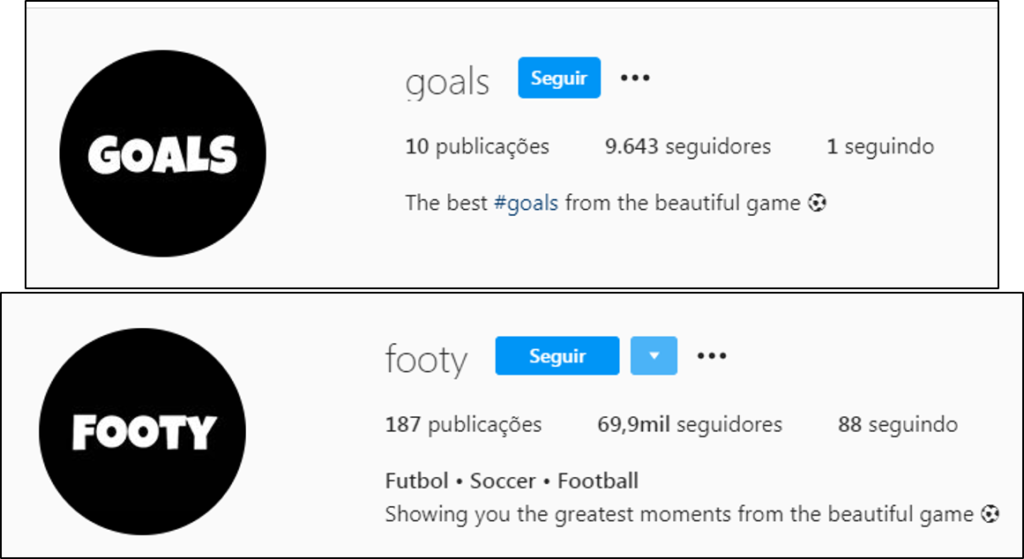Image resolution: width=1024 pixels, height=559 pixels.
Task: Click the GOALS profile picture
Action: (x=163, y=155)
